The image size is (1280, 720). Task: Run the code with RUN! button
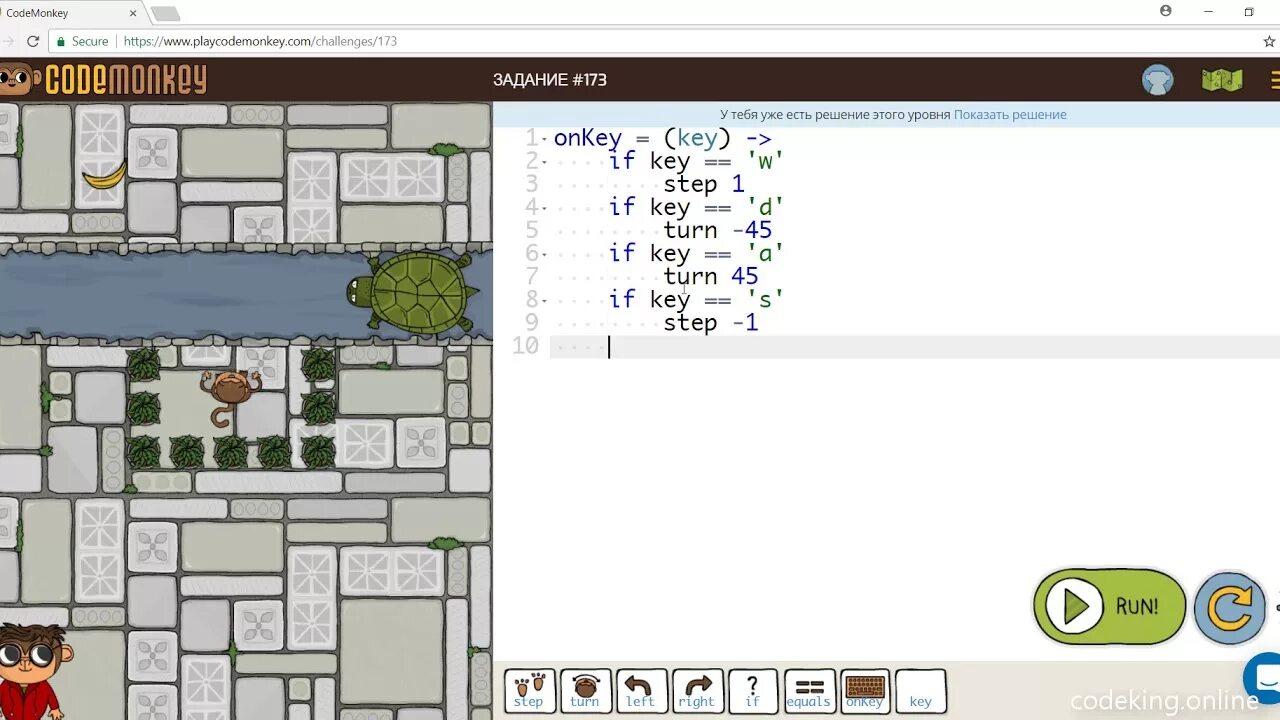pyautogui.click(x=1109, y=606)
